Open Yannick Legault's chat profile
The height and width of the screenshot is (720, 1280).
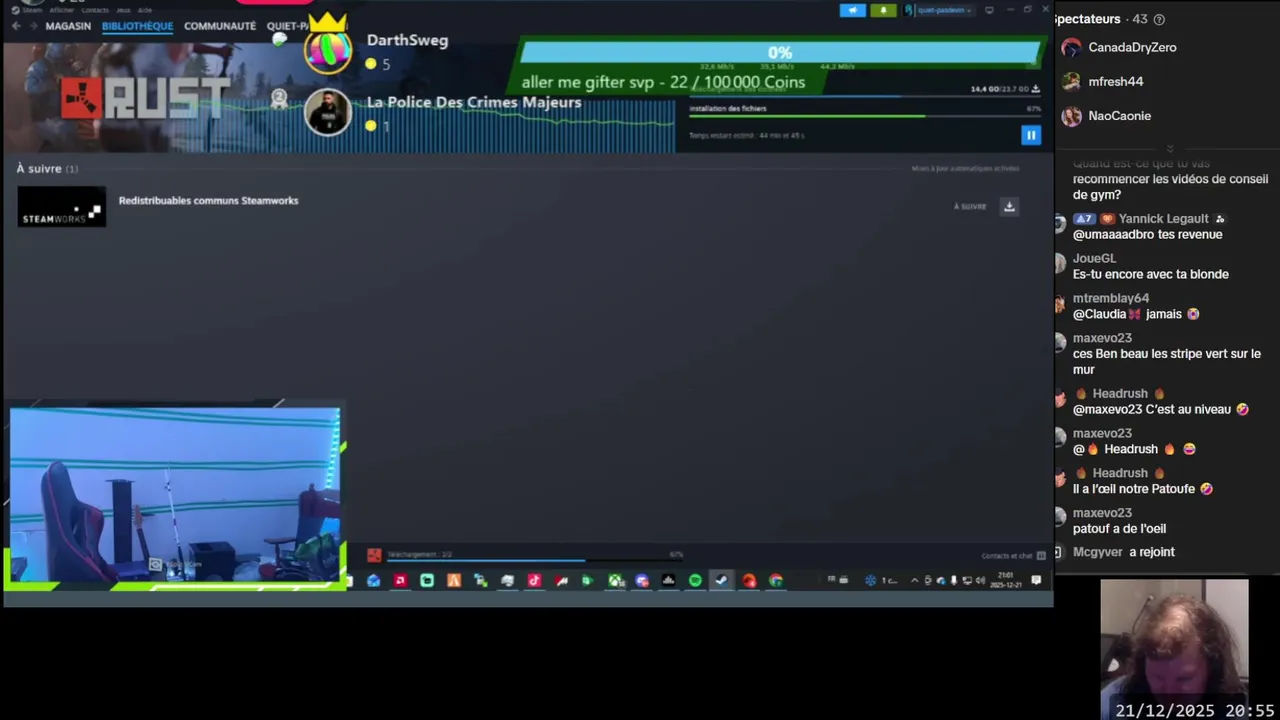coord(1163,219)
